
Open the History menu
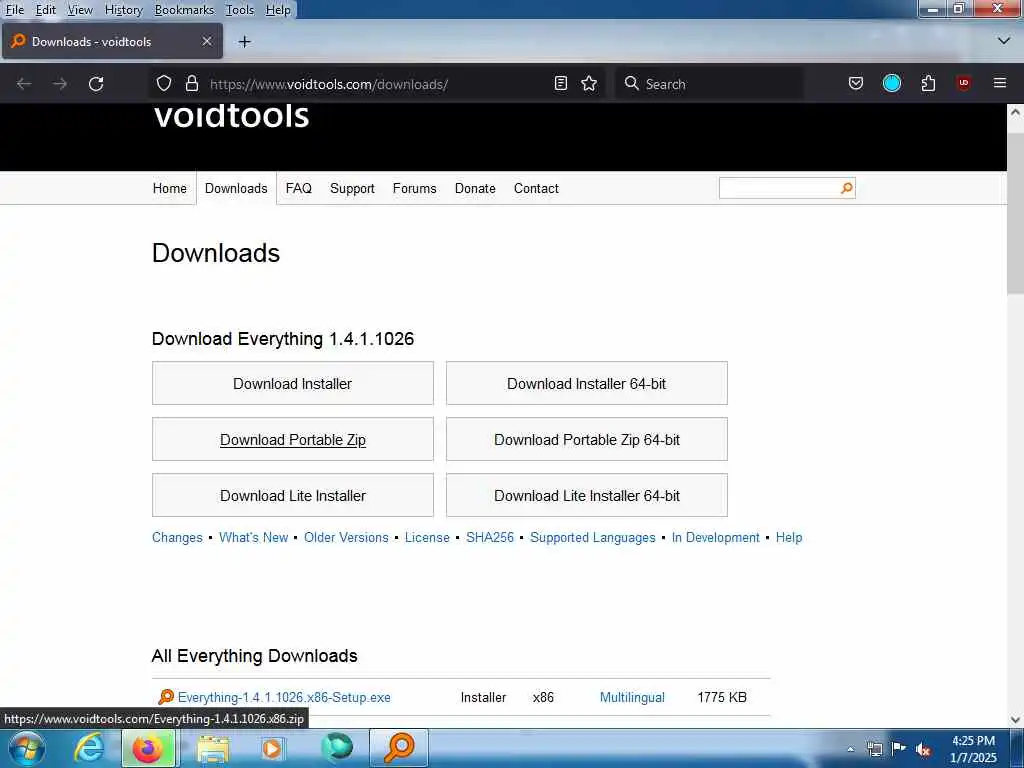pos(123,10)
